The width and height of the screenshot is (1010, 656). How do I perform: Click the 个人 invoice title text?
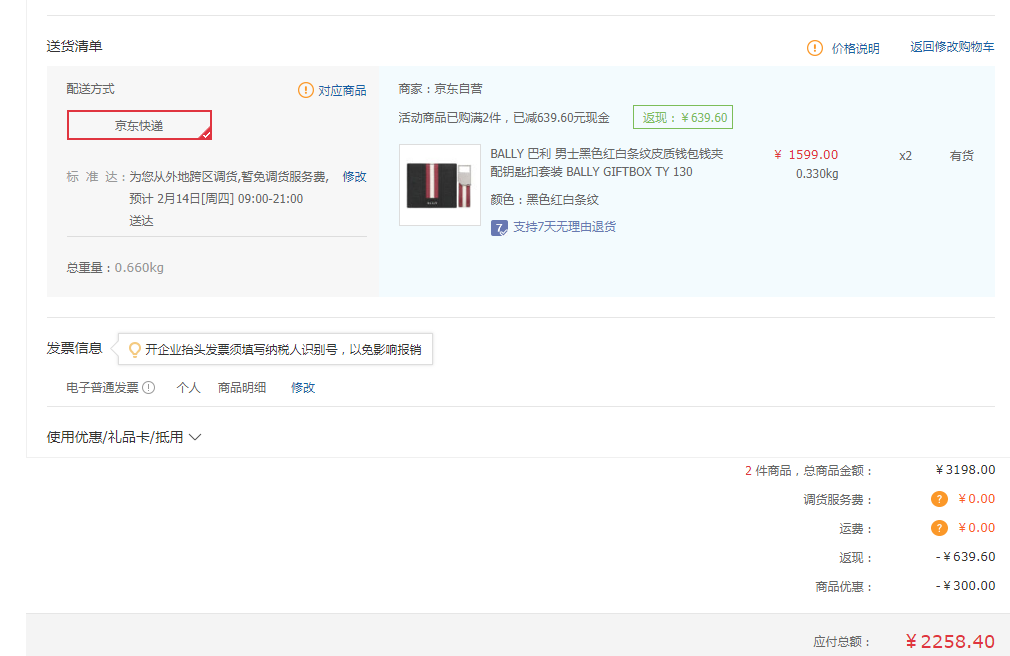[x=188, y=387]
